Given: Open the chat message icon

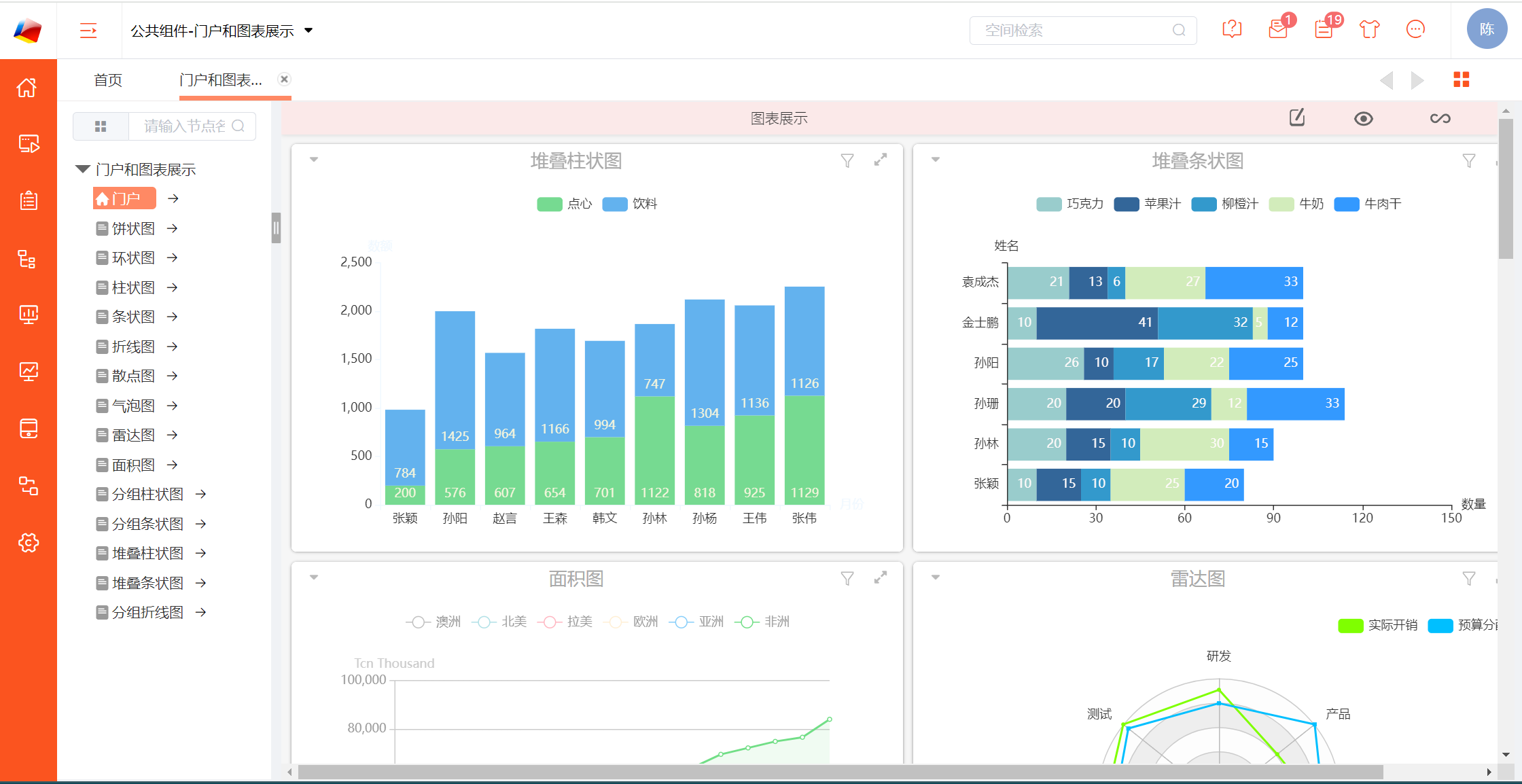Looking at the screenshot, I should coord(1415,29).
